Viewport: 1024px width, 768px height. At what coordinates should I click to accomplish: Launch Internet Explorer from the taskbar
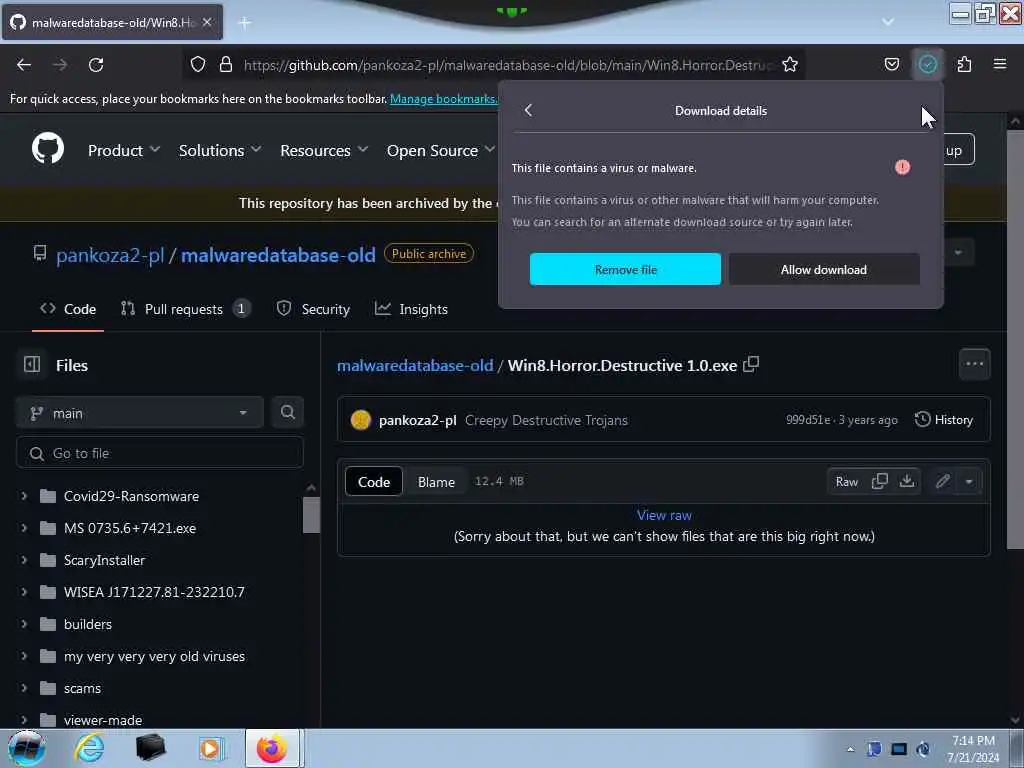(89, 748)
